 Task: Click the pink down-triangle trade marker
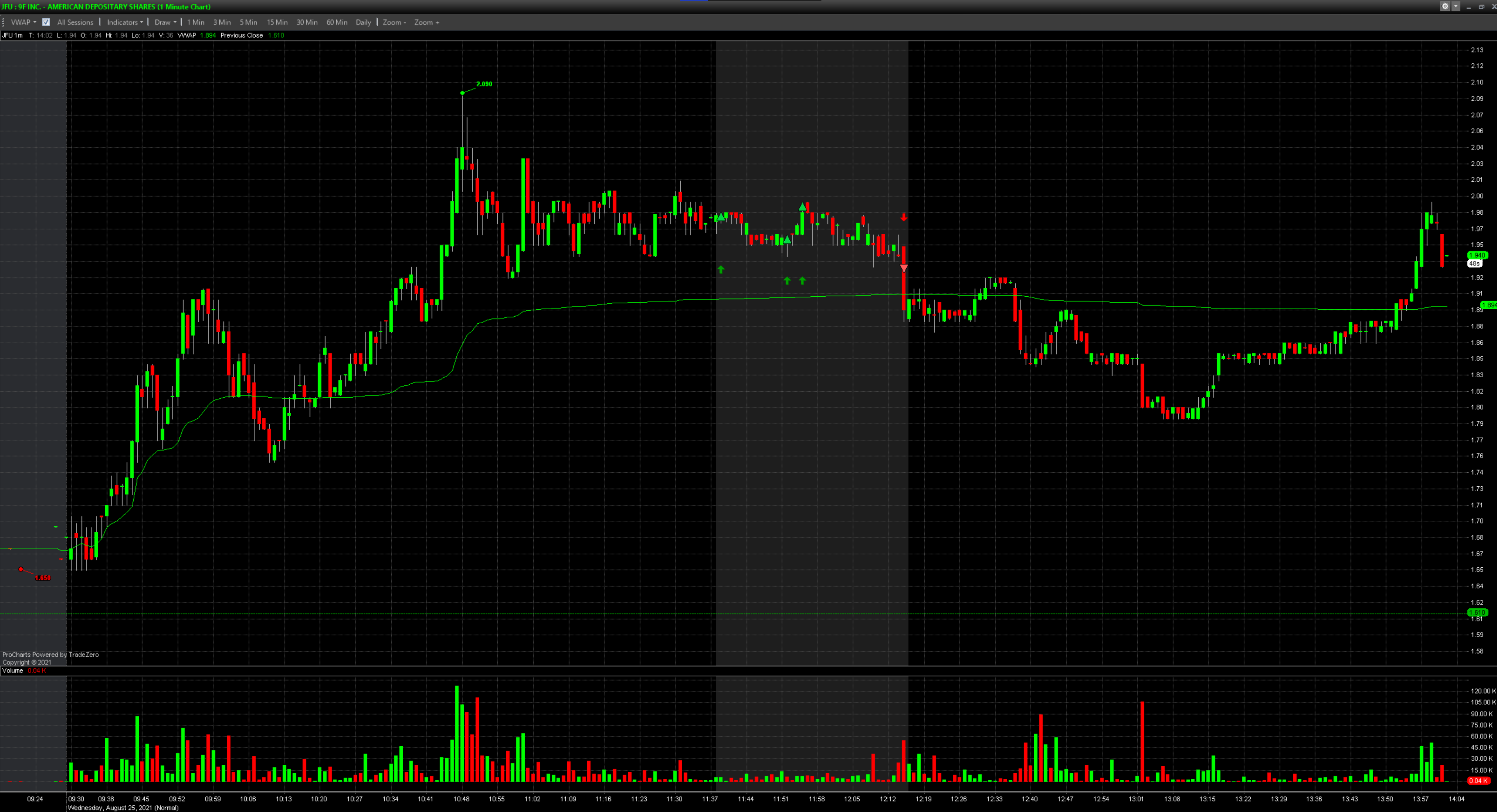pos(904,268)
